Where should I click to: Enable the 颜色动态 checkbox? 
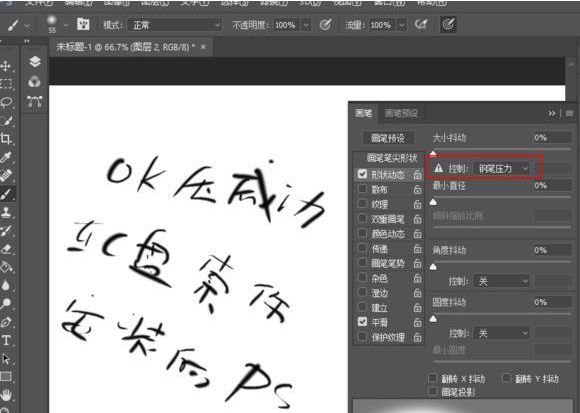(362, 233)
